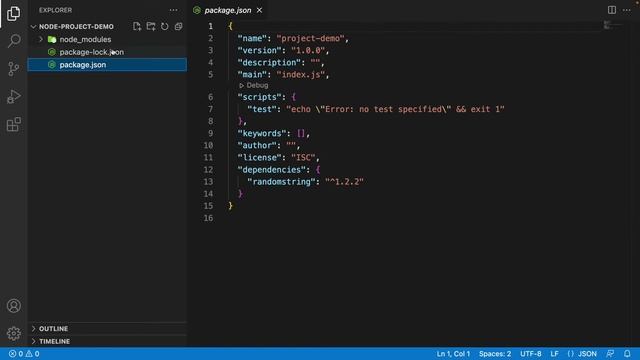This screenshot has height=360, width=640.
Task: Click the "1.0.0" version value
Action: (308, 51)
